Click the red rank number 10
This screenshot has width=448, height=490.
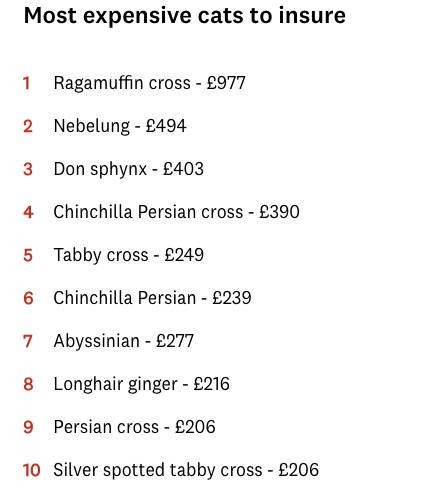[x=32, y=470]
